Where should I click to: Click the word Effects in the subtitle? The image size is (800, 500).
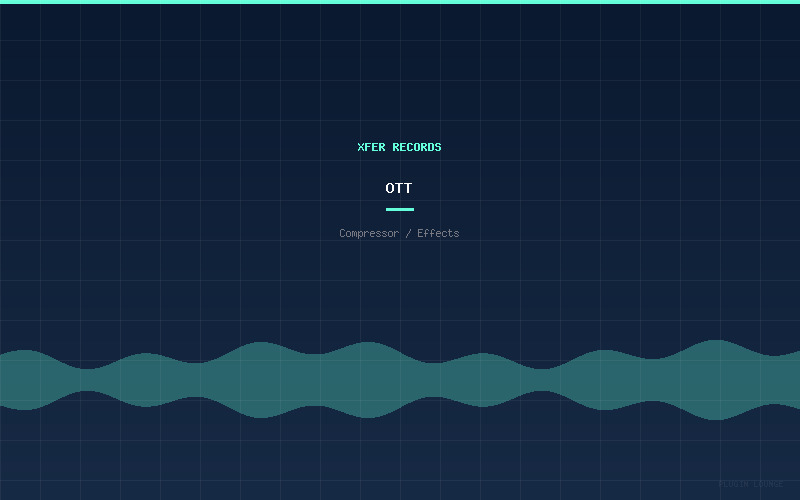(438, 234)
